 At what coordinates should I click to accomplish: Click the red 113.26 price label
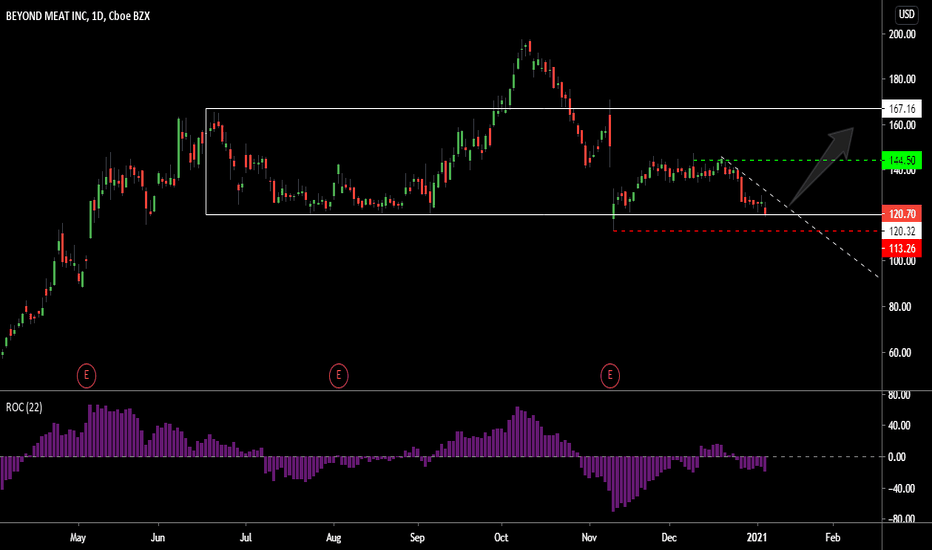(902, 249)
